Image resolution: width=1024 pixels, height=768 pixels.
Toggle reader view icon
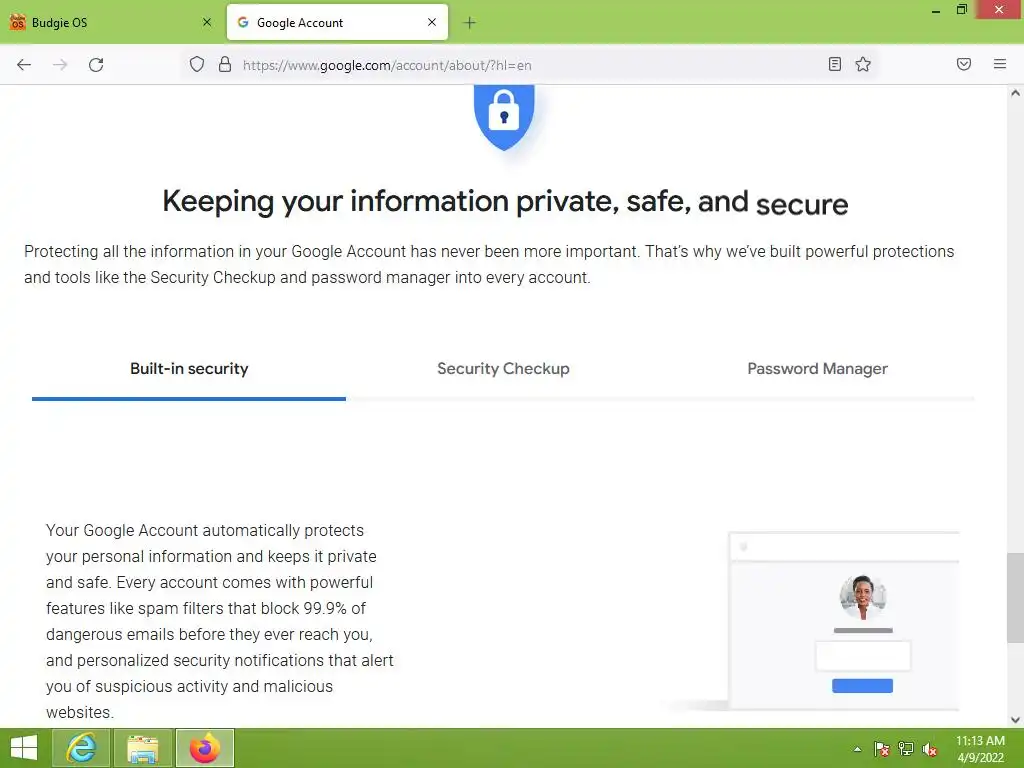pyautogui.click(x=835, y=65)
